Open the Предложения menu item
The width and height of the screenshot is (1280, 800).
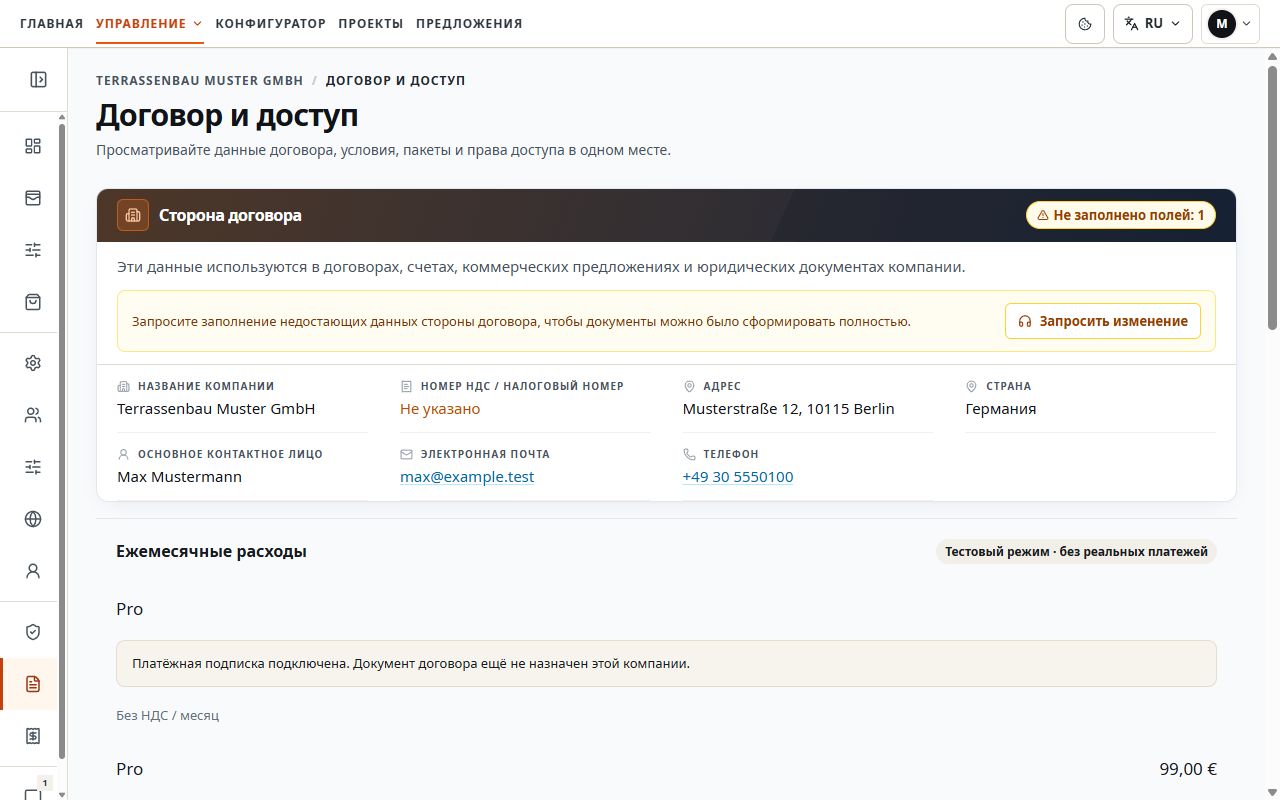(469, 24)
